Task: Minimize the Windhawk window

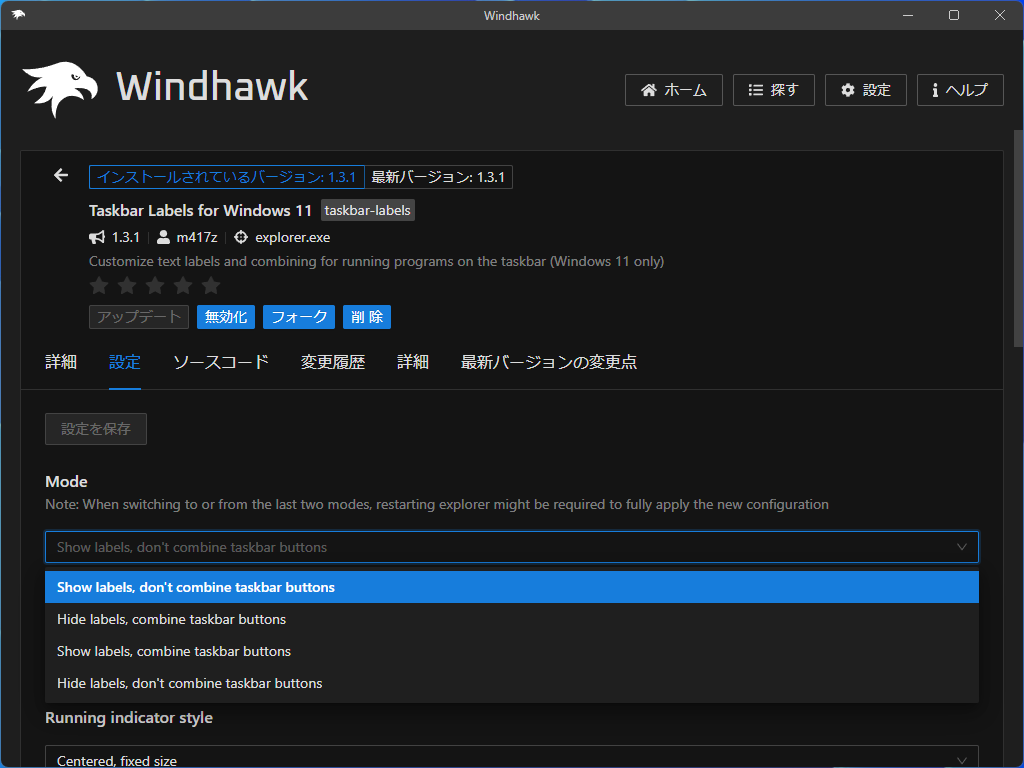Action: click(x=908, y=15)
